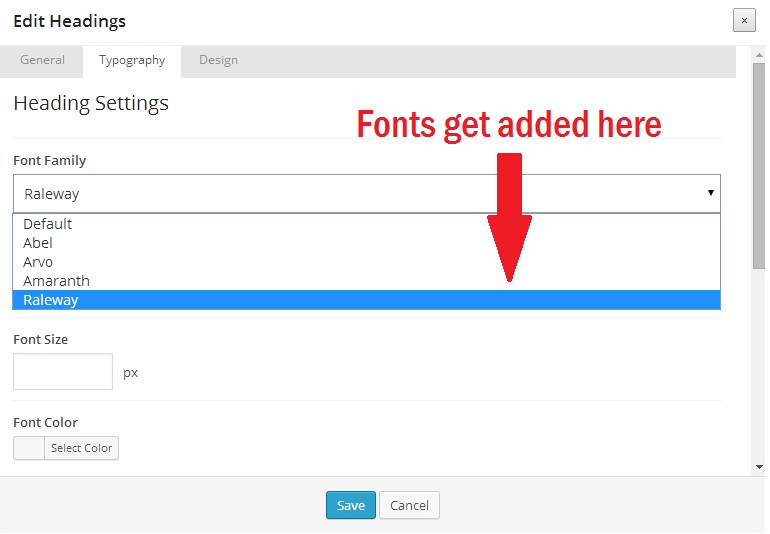Pick Arvo in the font list
The image size is (770, 534).
38,262
